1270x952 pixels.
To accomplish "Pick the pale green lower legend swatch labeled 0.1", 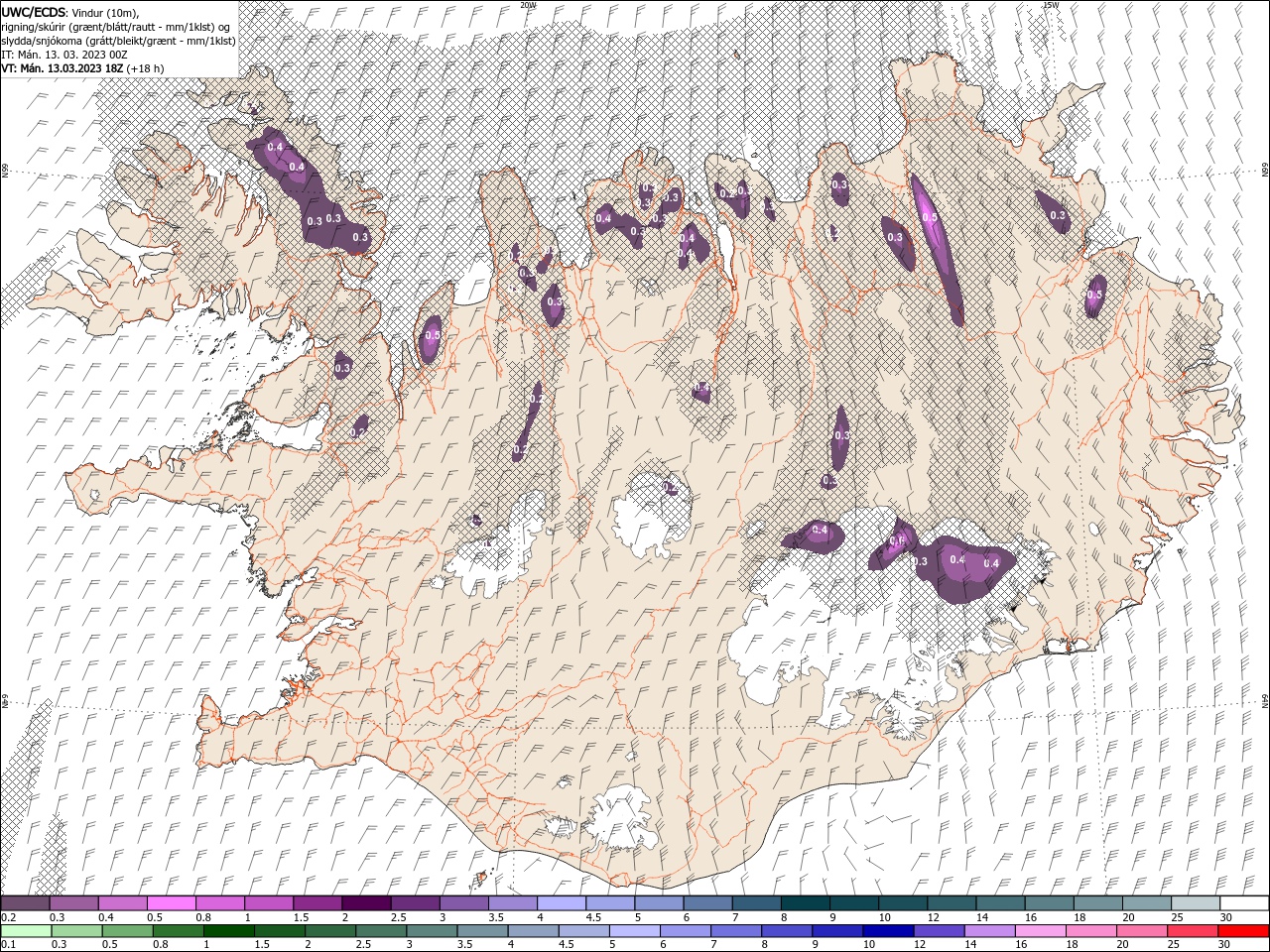I will point(26,931).
